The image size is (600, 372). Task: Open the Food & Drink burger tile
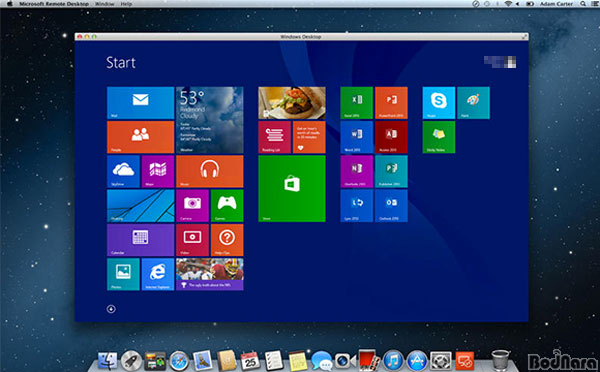click(292, 103)
